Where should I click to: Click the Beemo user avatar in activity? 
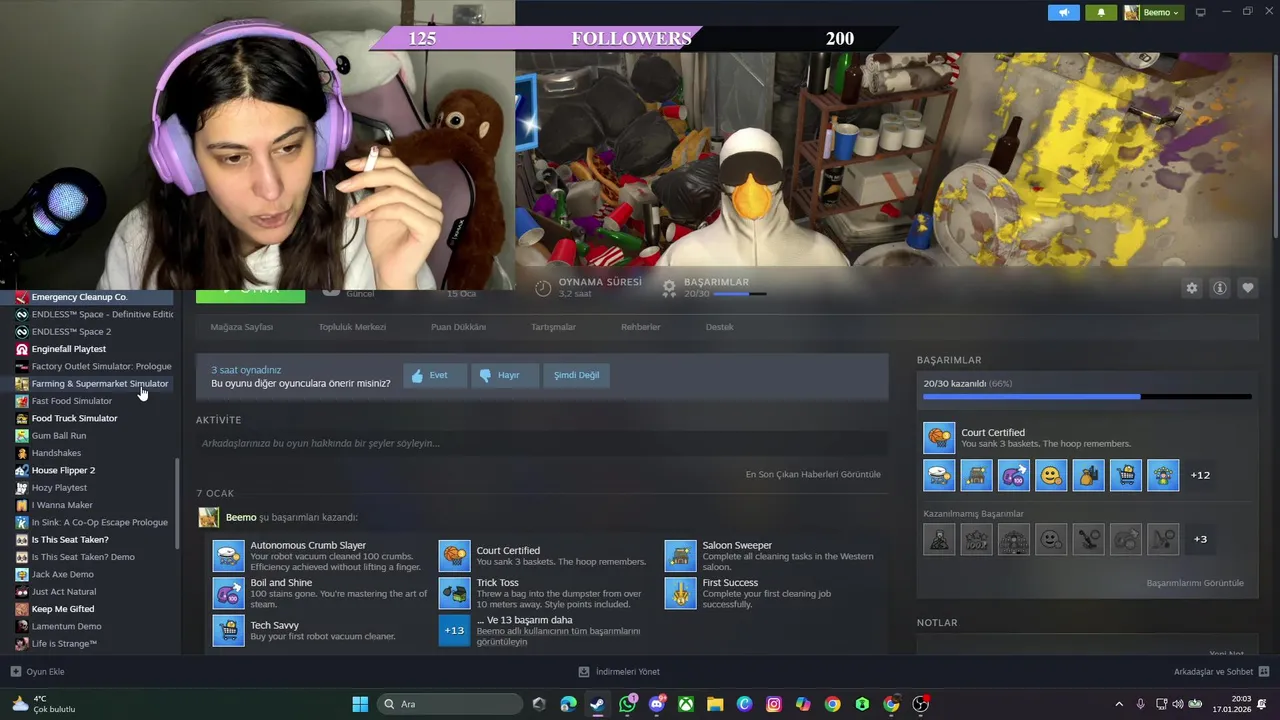208,517
